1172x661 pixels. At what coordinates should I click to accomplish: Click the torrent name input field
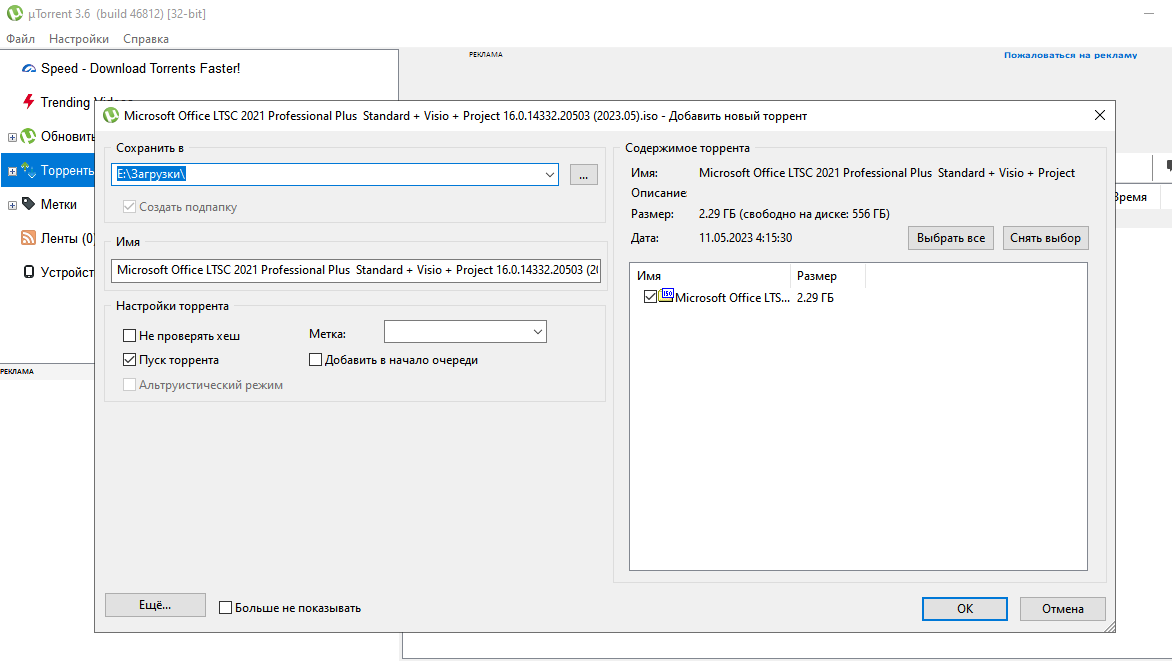click(x=356, y=270)
